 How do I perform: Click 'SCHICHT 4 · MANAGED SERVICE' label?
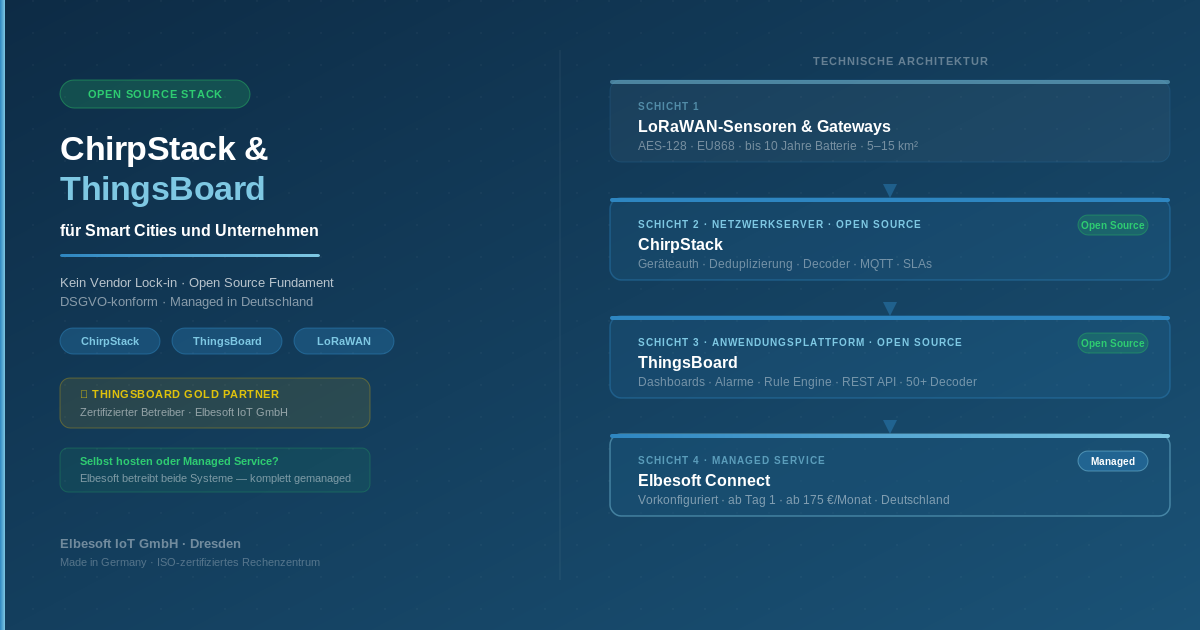(732, 460)
